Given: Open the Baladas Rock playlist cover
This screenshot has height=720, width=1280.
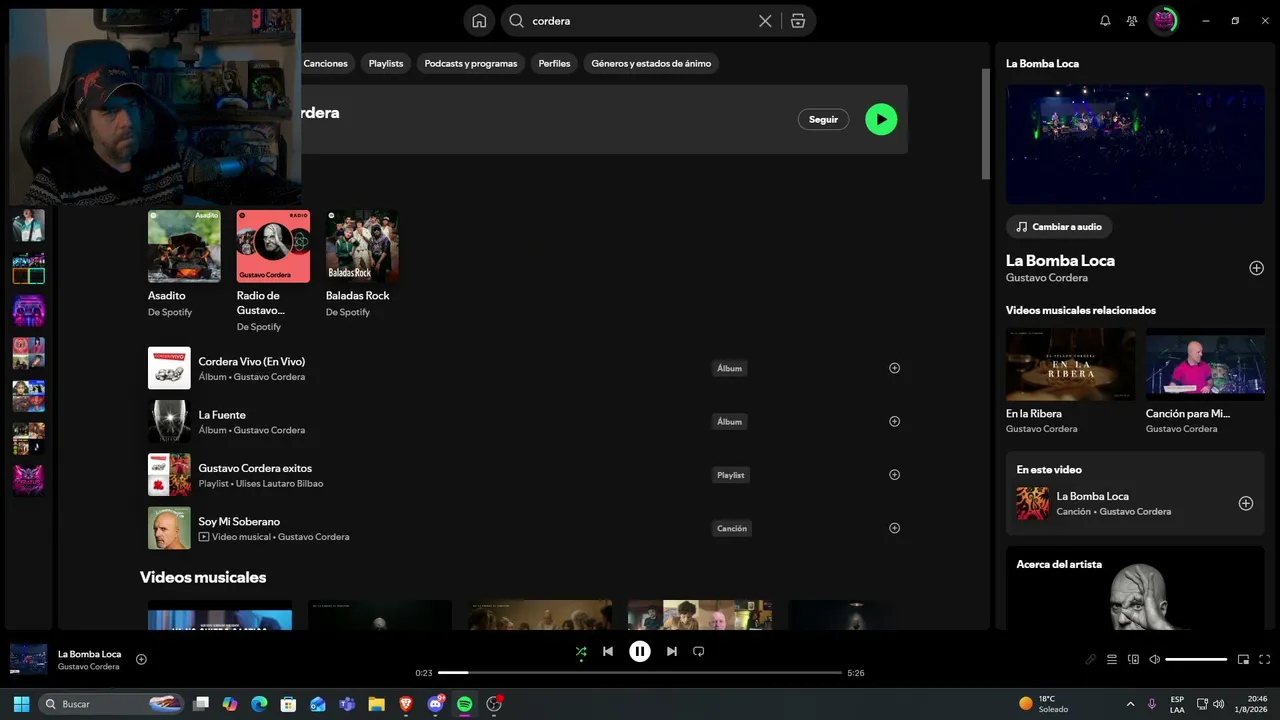Looking at the screenshot, I should (x=362, y=246).
